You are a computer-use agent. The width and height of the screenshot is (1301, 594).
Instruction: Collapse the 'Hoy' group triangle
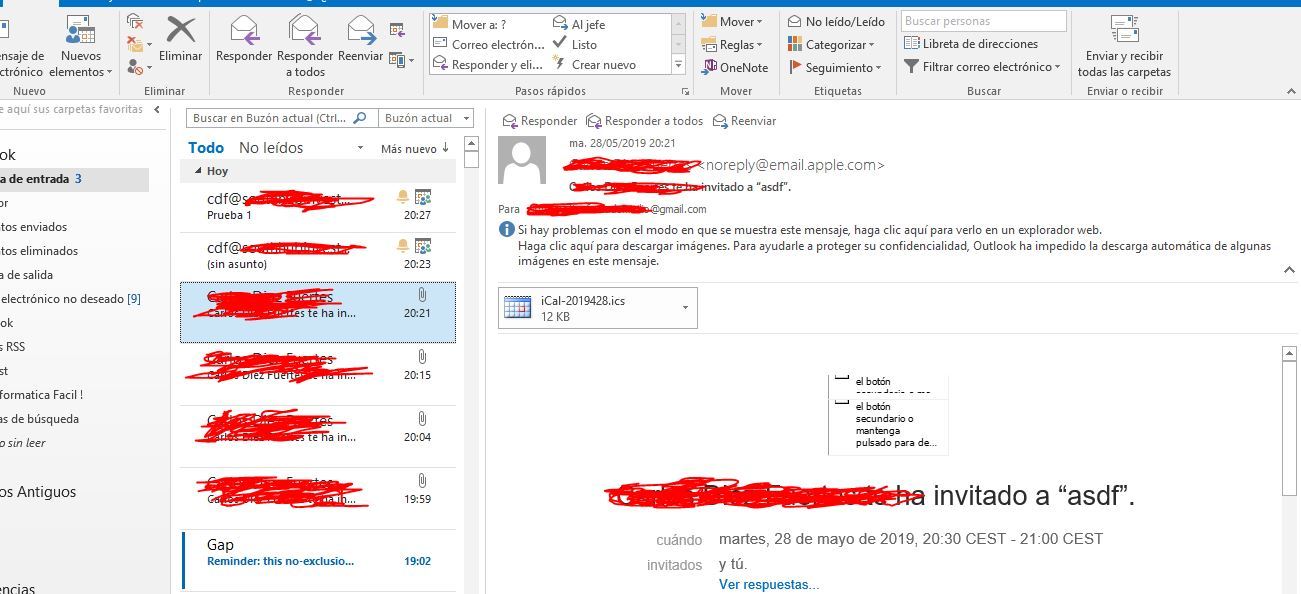pos(198,171)
